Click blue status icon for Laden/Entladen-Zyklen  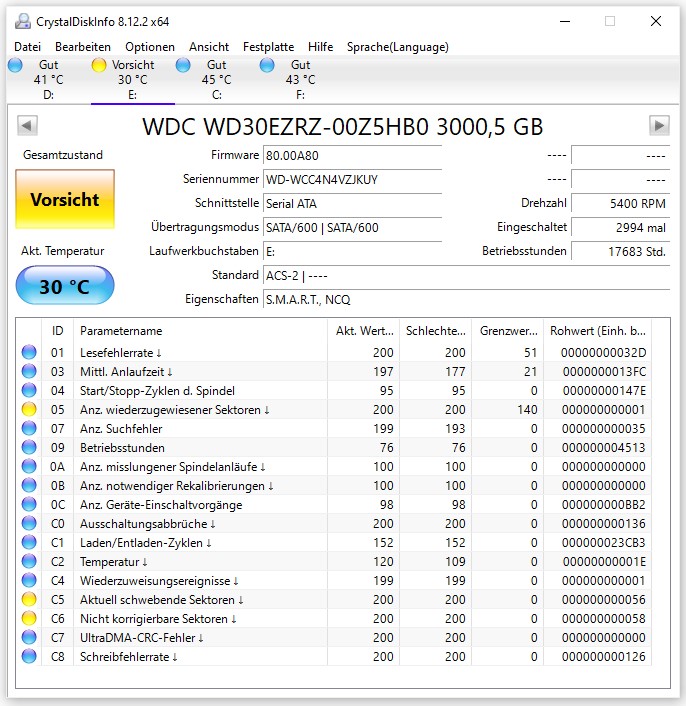pos(29,542)
